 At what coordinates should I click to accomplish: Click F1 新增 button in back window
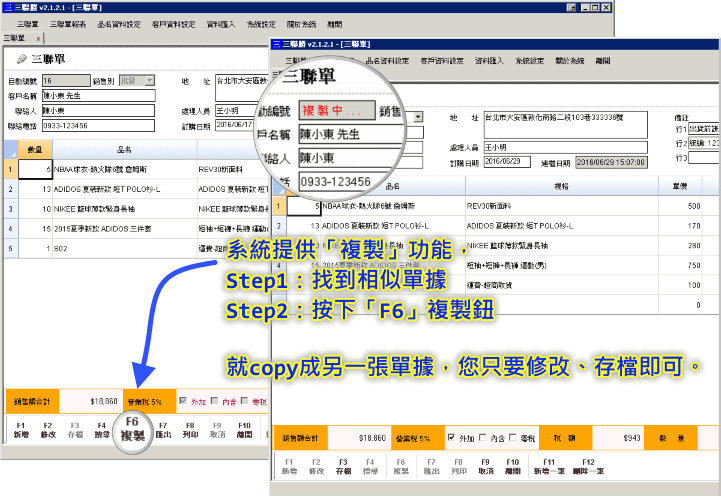(x=21, y=430)
